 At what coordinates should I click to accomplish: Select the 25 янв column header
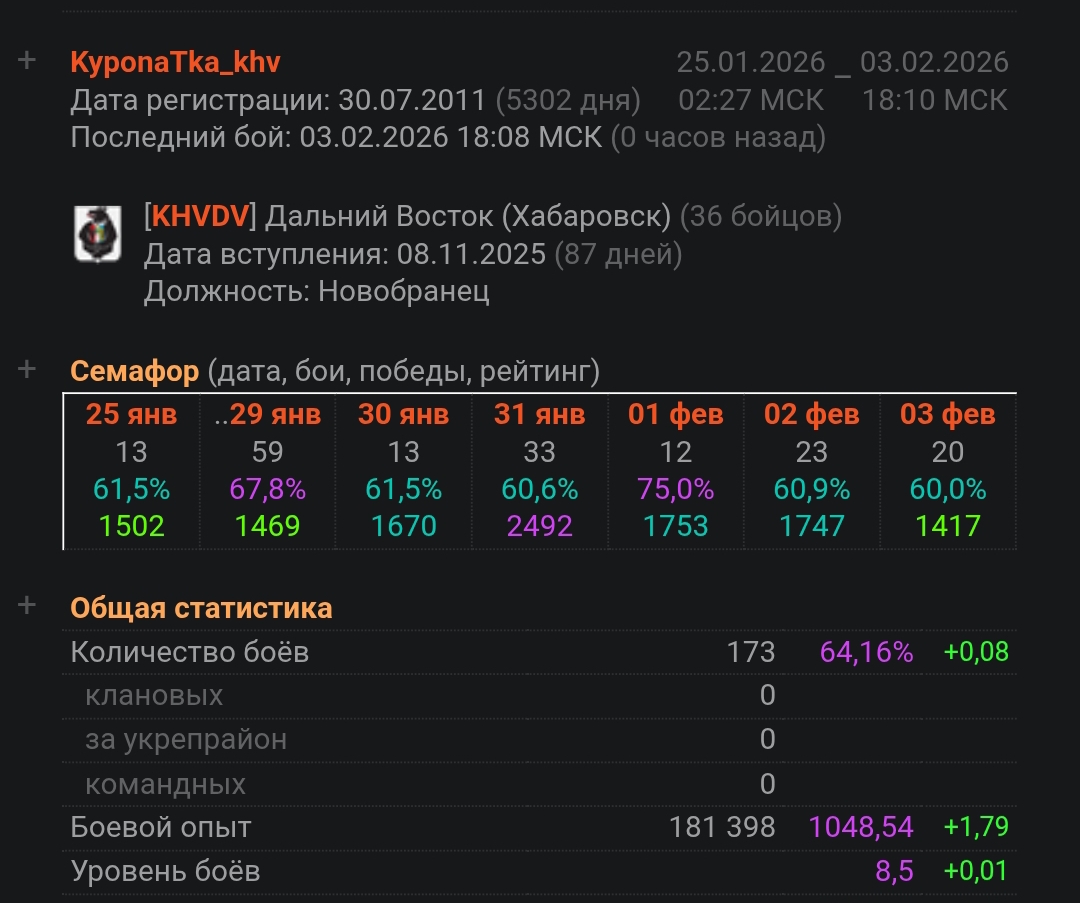[x=131, y=415]
